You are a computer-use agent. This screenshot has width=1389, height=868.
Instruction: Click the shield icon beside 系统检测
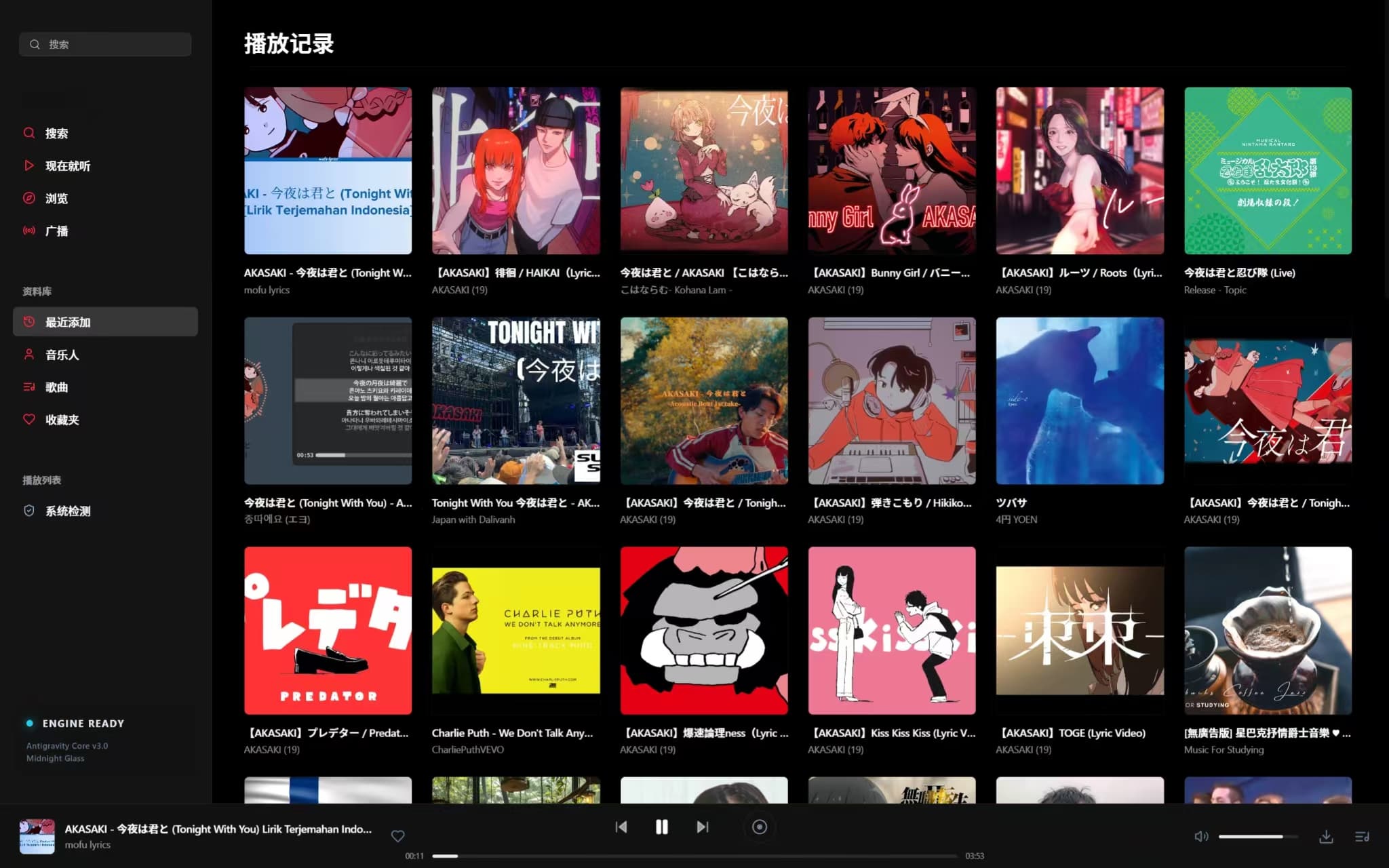tap(29, 511)
